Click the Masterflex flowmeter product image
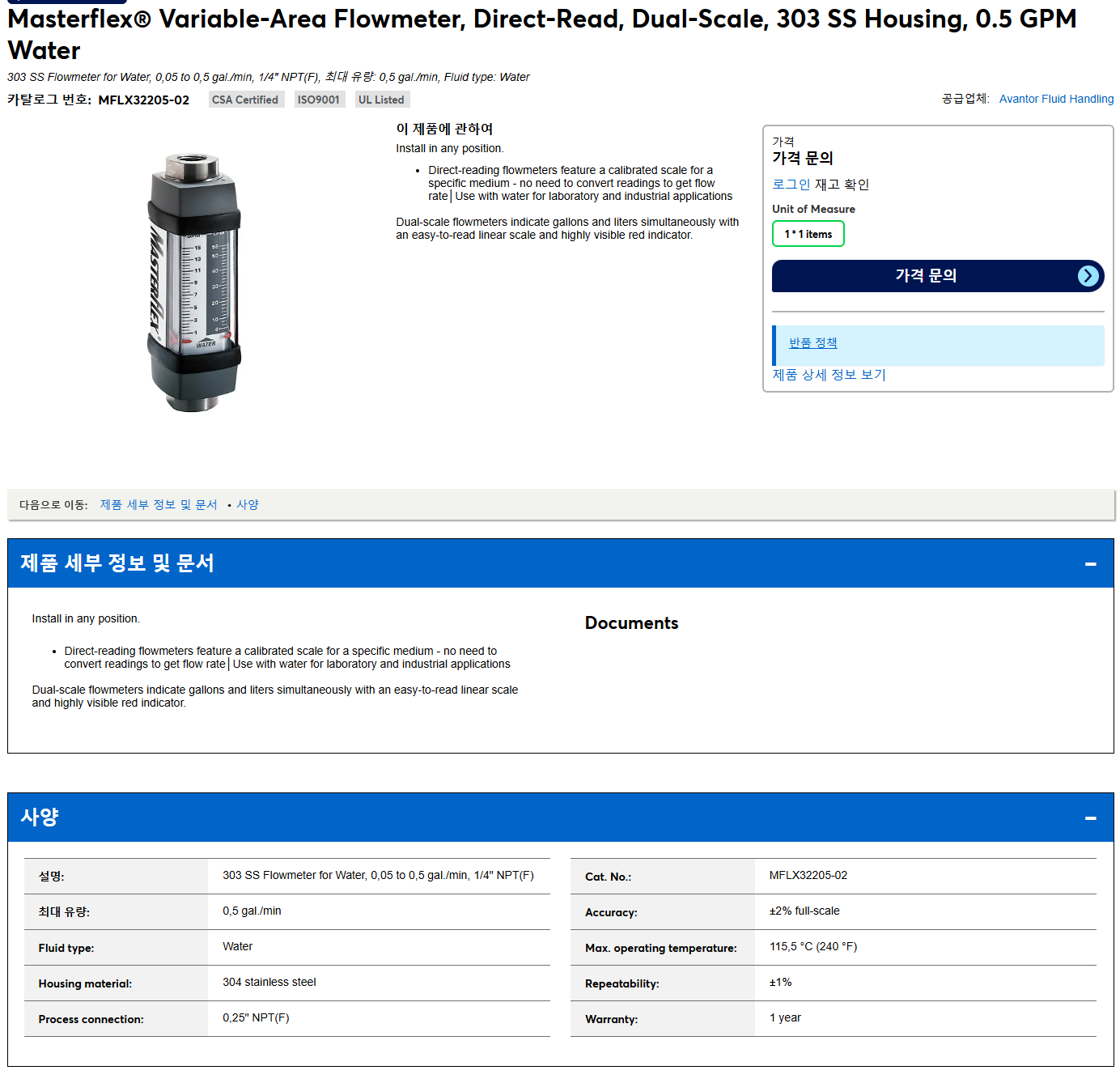 pos(193,282)
